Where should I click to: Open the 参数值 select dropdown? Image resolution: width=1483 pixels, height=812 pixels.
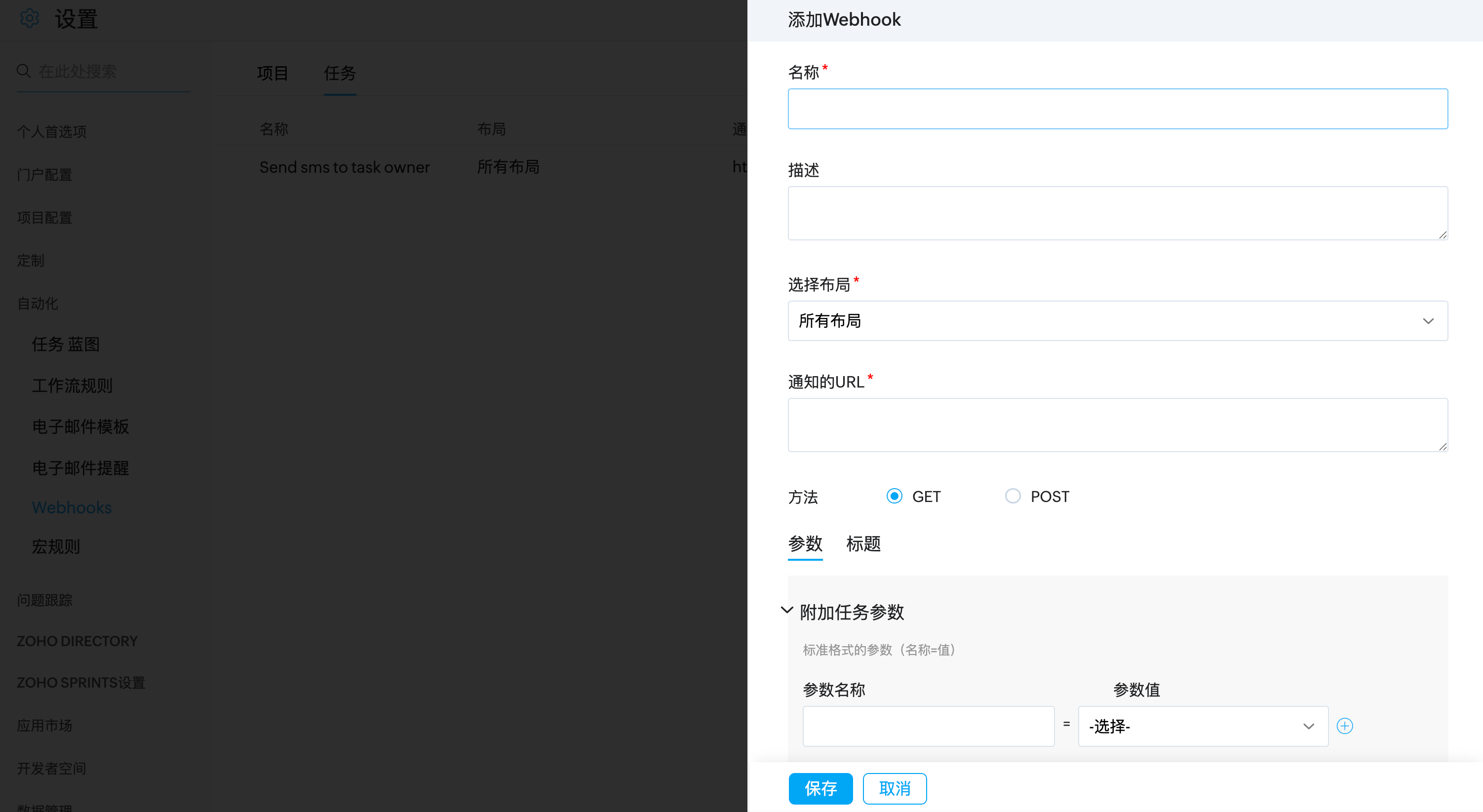(x=1202, y=726)
